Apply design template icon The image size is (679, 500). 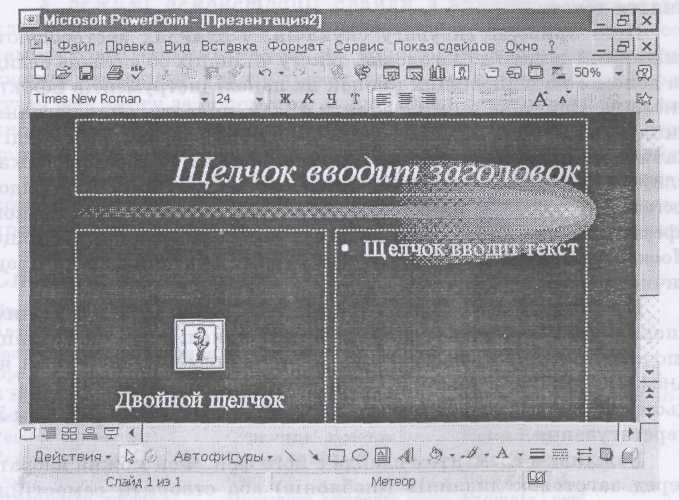536,73
